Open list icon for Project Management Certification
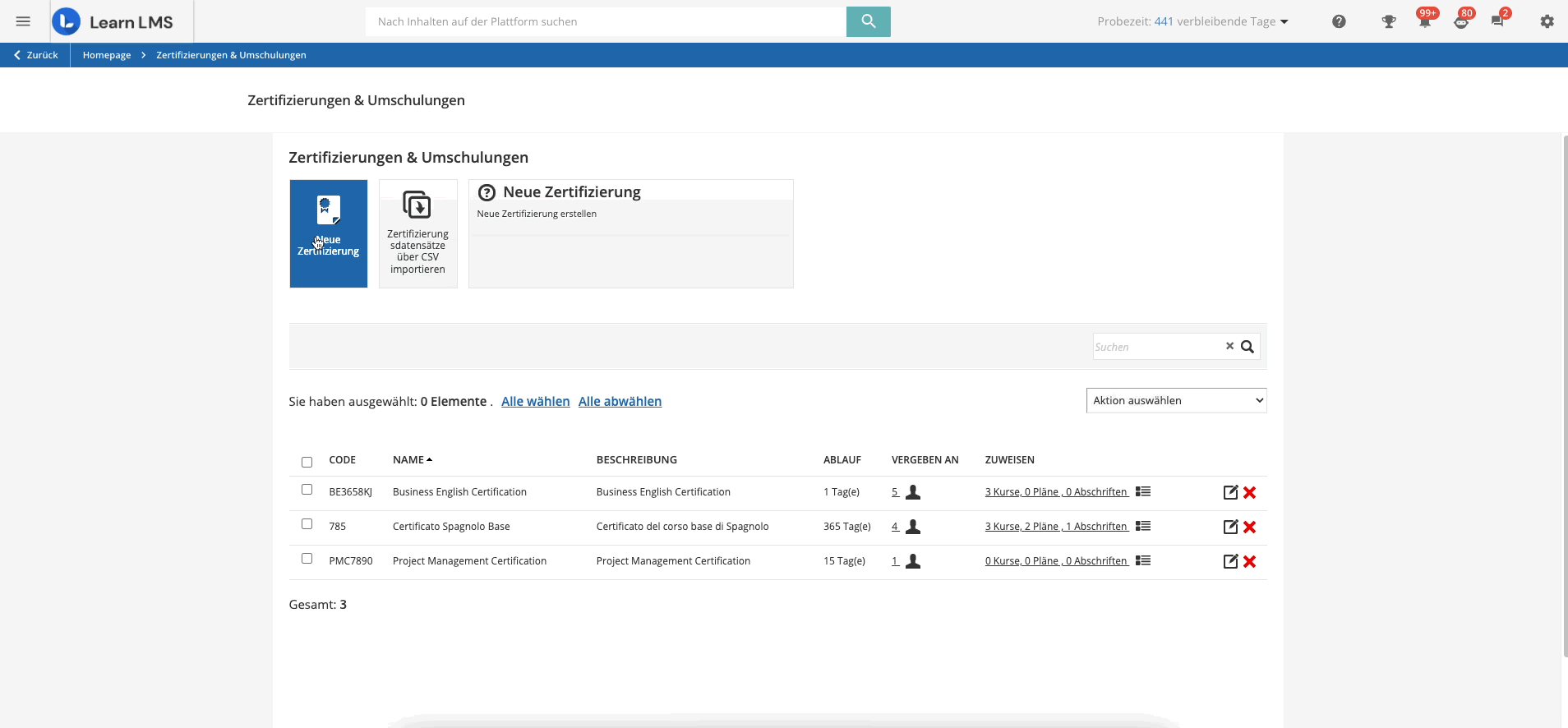This screenshot has width=1568, height=728. 1143,560
